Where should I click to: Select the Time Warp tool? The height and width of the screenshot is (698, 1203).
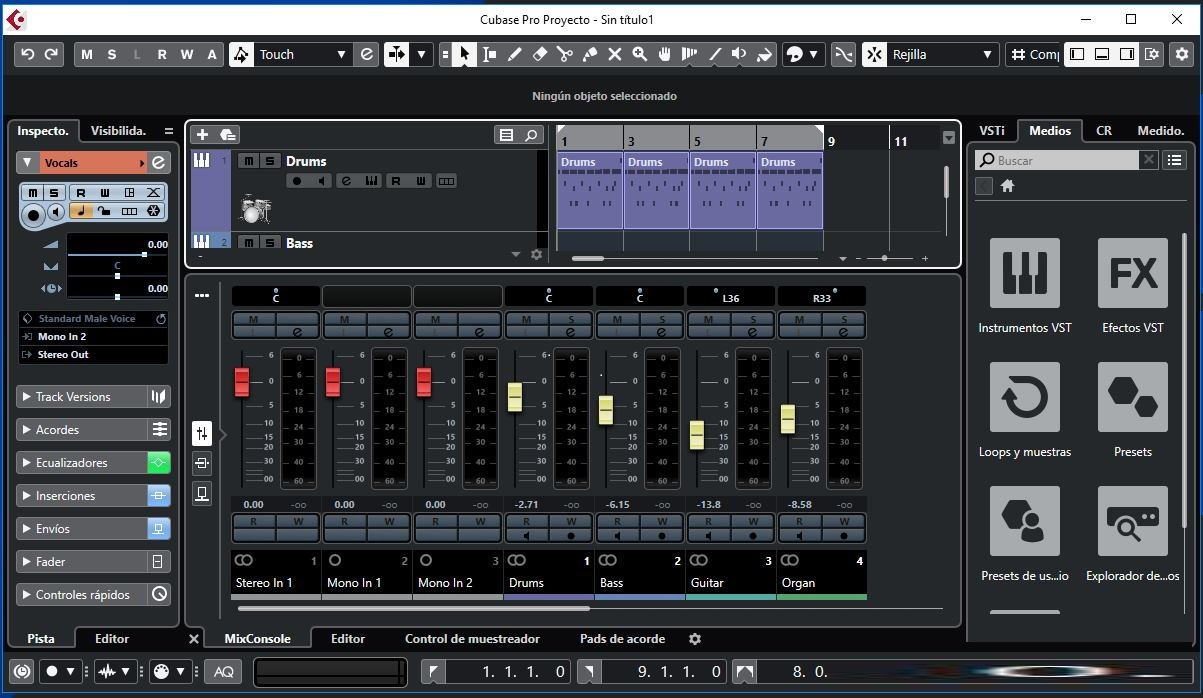(x=689, y=54)
